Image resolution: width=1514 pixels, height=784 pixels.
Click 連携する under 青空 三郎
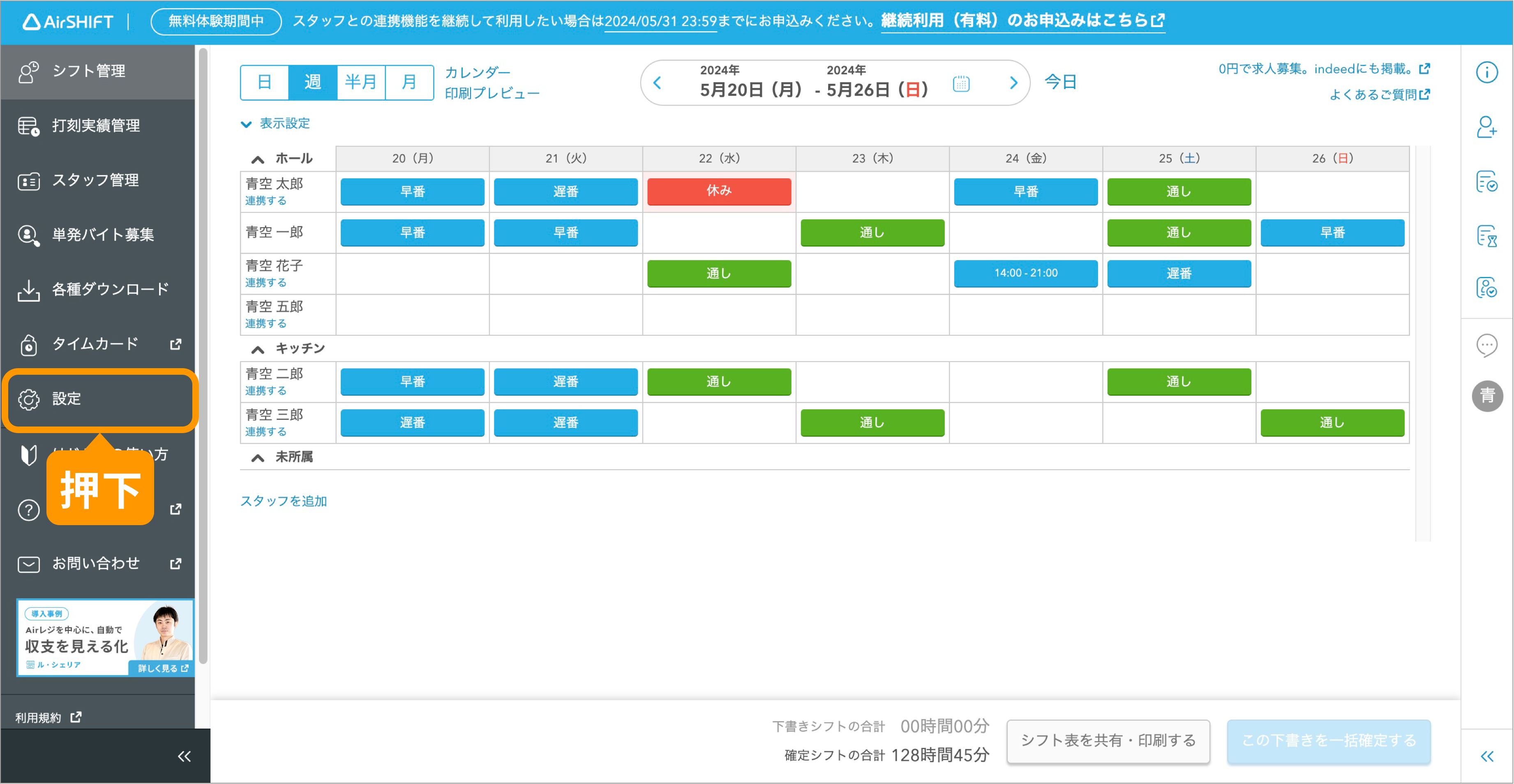pos(265,432)
